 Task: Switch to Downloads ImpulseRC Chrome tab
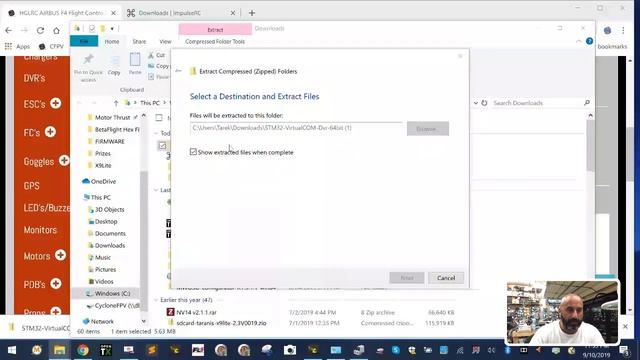[x=182, y=13]
